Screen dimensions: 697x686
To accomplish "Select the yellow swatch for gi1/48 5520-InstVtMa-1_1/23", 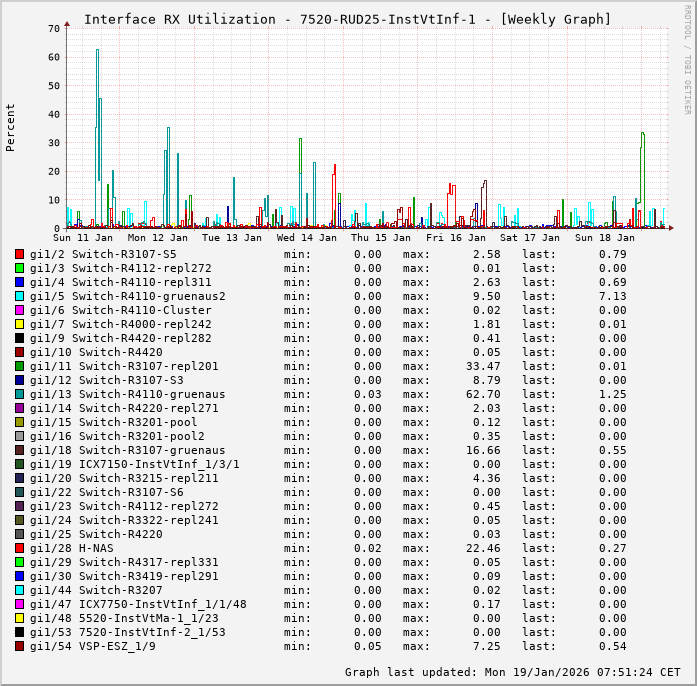I will coord(19,618).
